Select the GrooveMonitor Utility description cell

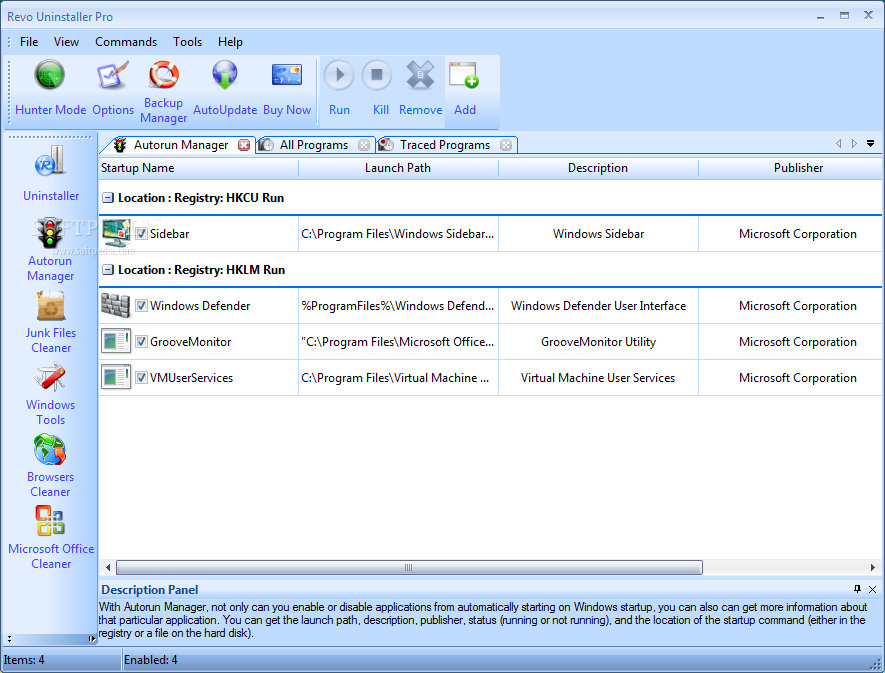pyautogui.click(x=598, y=342)
